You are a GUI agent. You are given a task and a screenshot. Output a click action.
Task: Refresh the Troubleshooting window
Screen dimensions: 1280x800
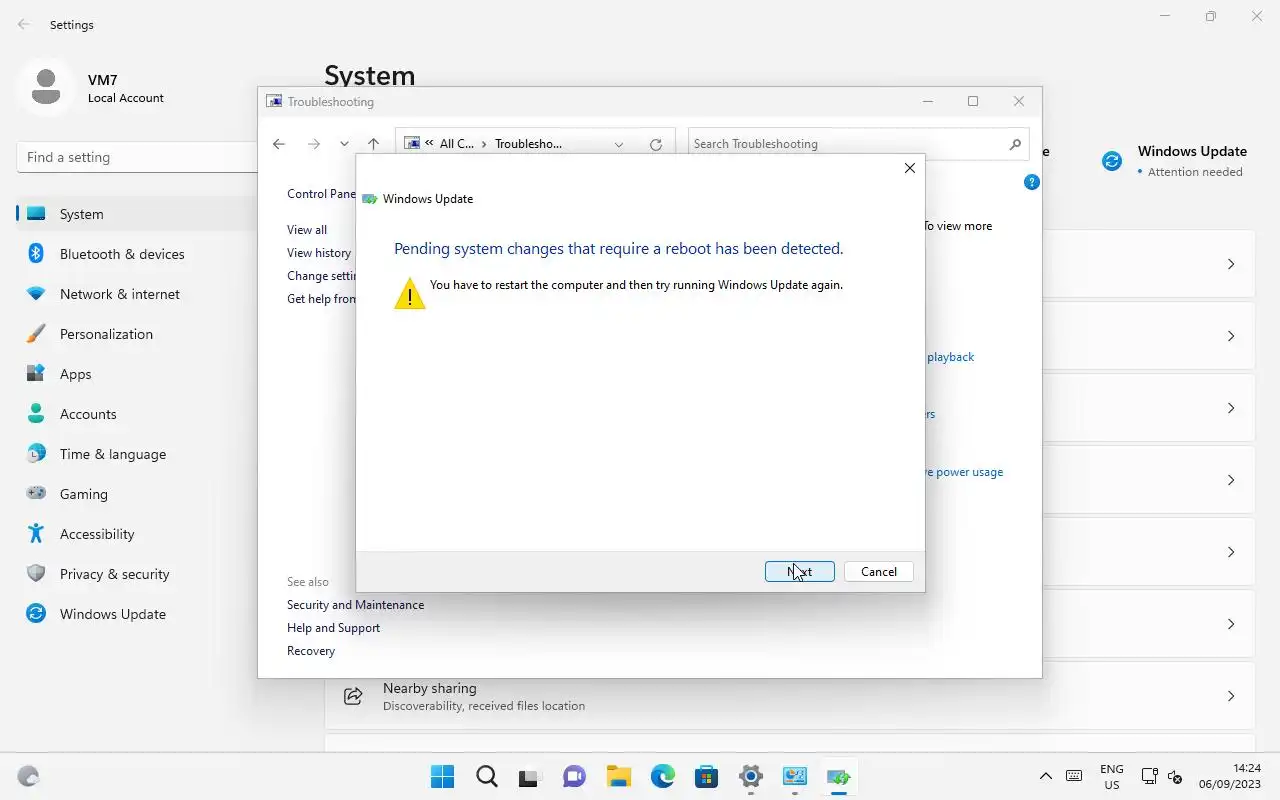[x=656, y=144]
